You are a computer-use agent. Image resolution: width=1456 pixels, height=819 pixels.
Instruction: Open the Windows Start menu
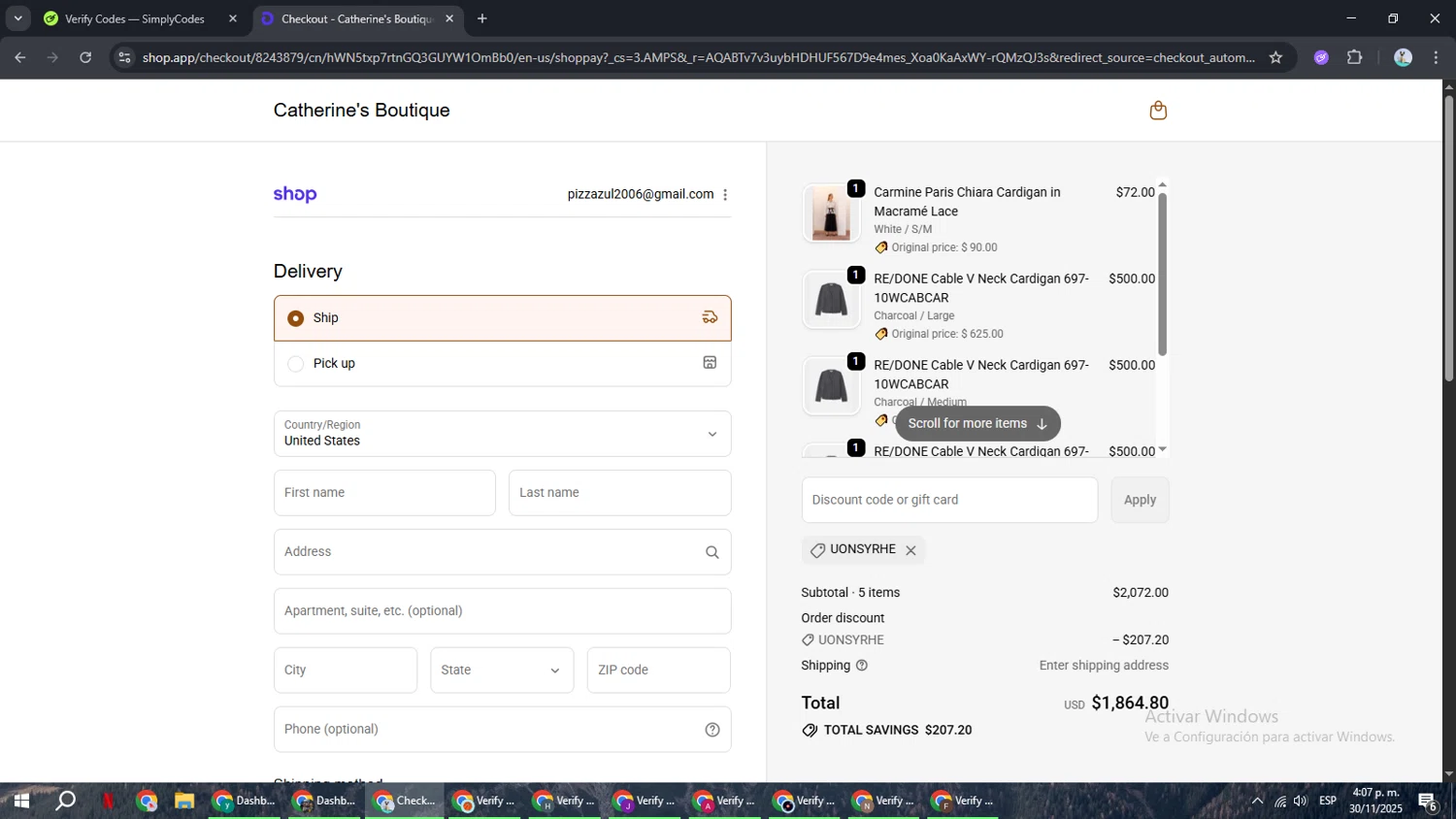(20, 801)
